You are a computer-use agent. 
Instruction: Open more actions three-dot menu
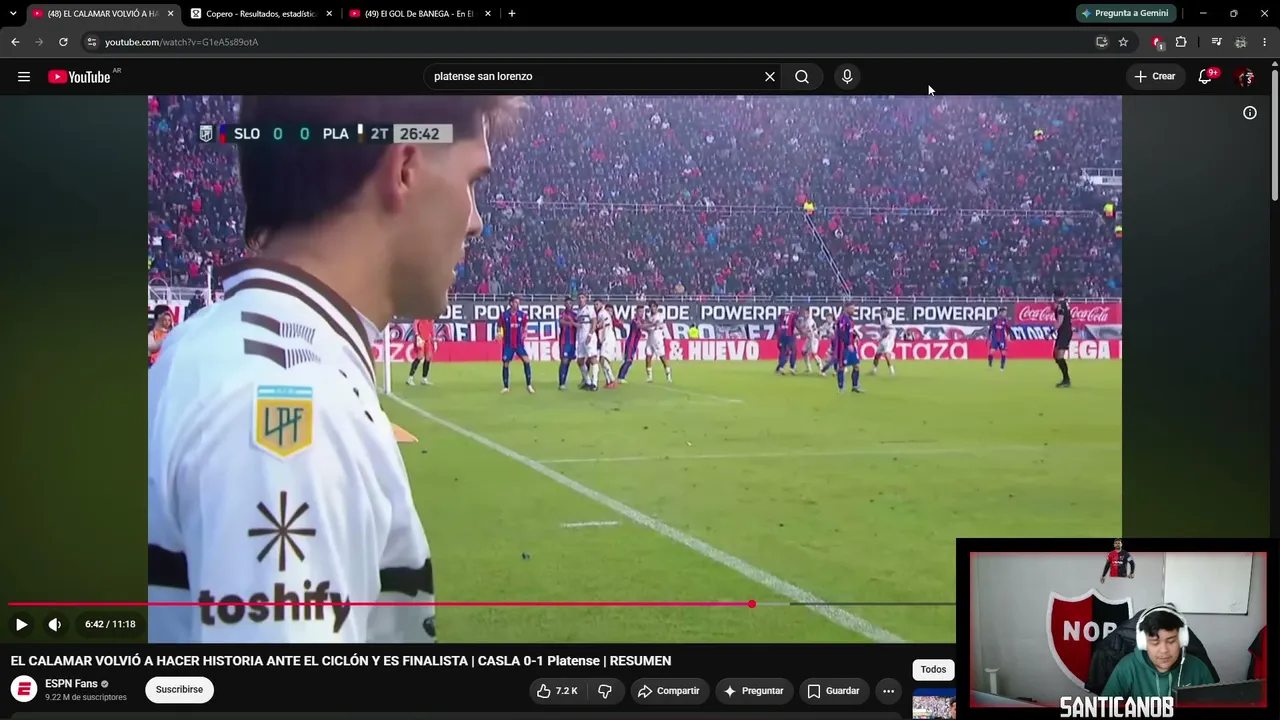(x=888, y=691)
